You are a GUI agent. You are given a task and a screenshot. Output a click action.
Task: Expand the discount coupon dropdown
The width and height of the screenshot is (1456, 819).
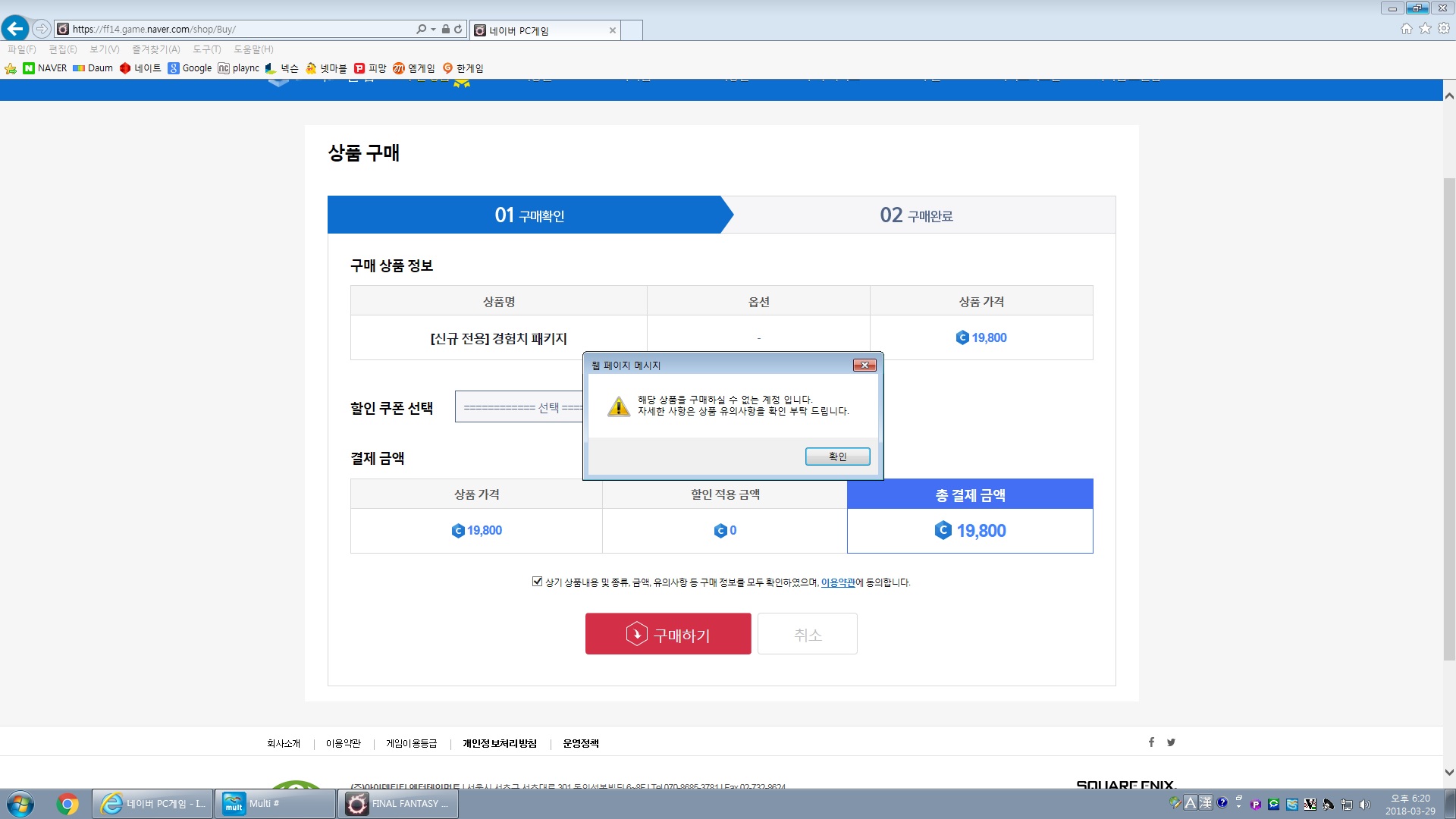pos(519,407)
